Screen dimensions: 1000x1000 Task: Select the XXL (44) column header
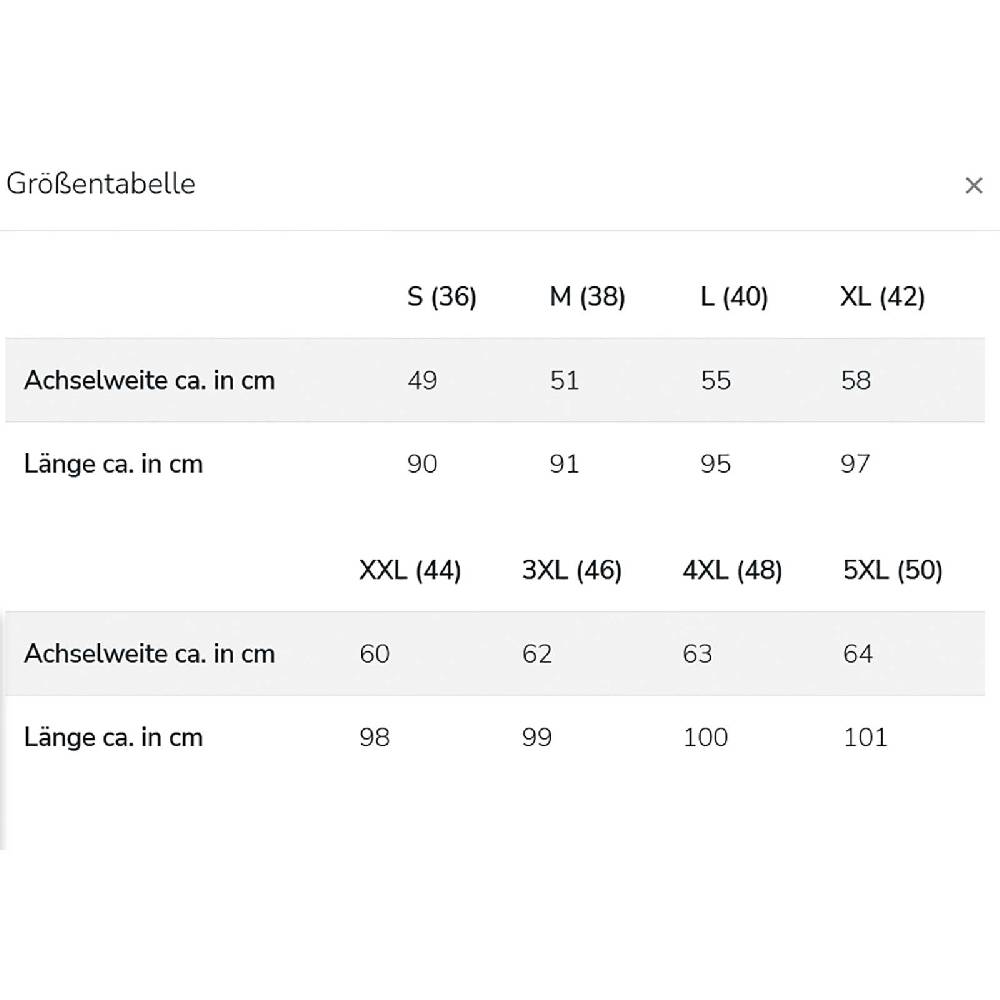click(410, 571)
